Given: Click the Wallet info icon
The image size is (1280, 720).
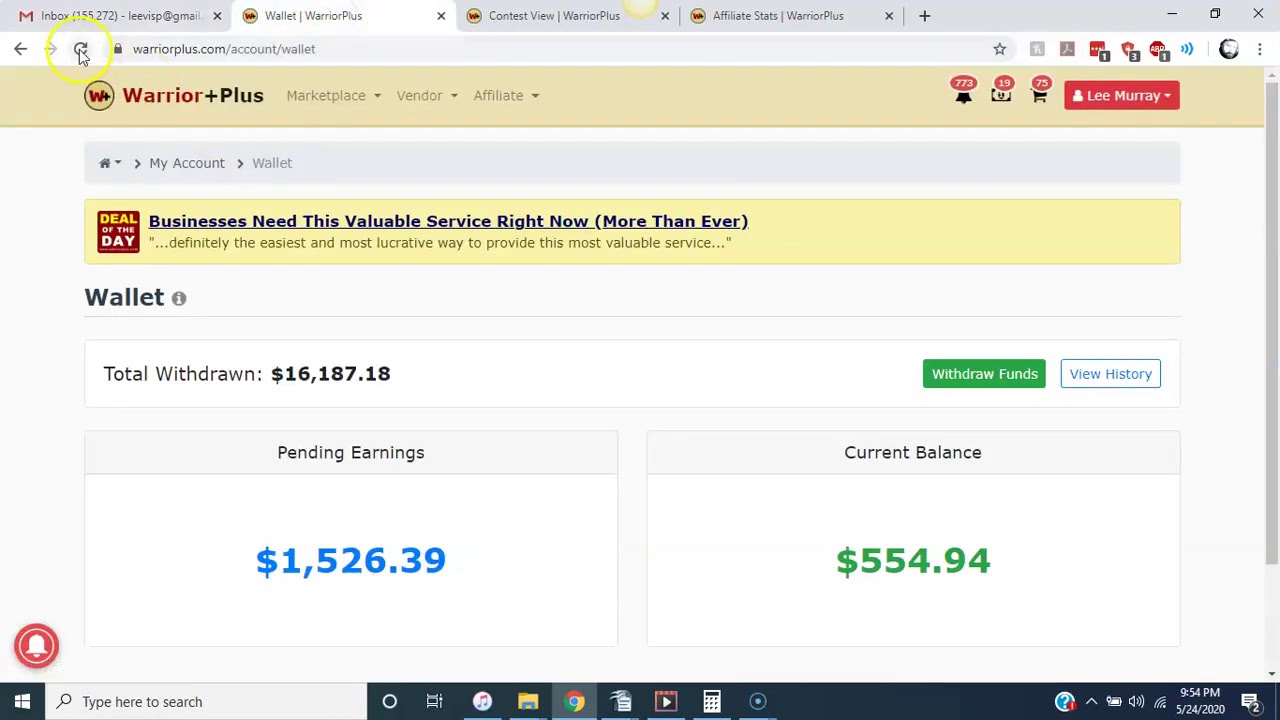Looking at the screenshot, I should click(x=179, y=298).
